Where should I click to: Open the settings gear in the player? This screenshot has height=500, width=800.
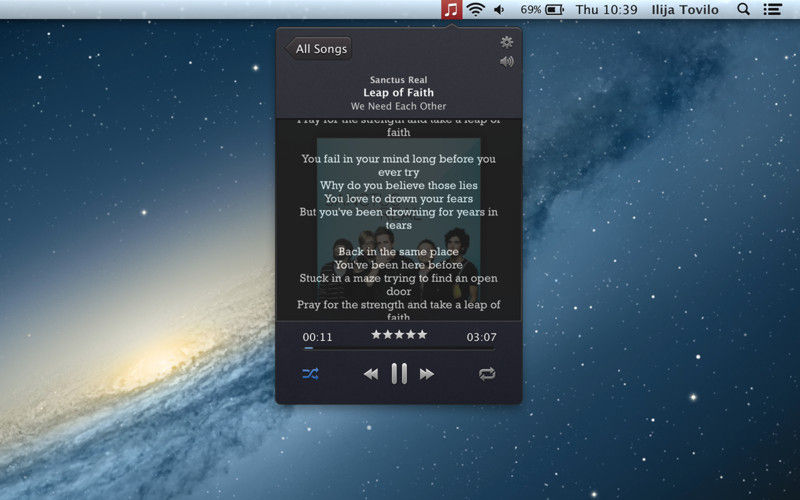click(506, 42)
